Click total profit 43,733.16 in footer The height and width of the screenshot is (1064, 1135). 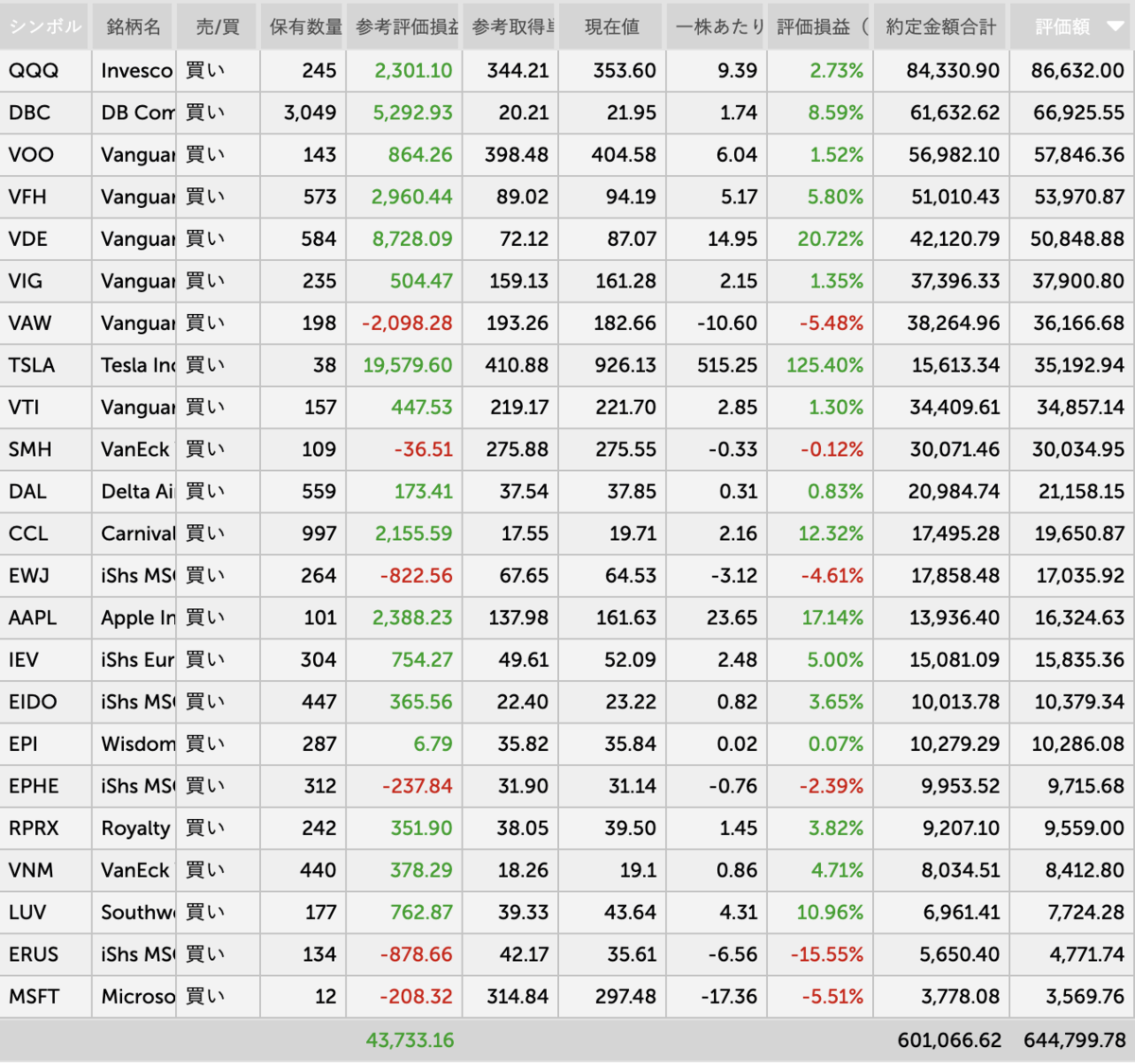click(x=410, y=1040)
